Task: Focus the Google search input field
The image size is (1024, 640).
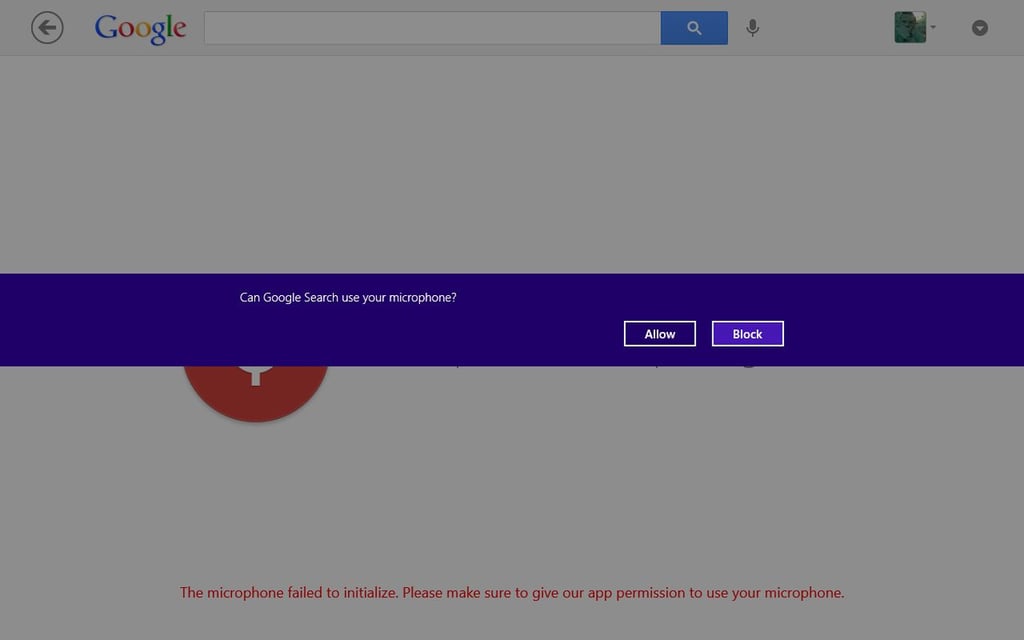Action: (432, 28)
